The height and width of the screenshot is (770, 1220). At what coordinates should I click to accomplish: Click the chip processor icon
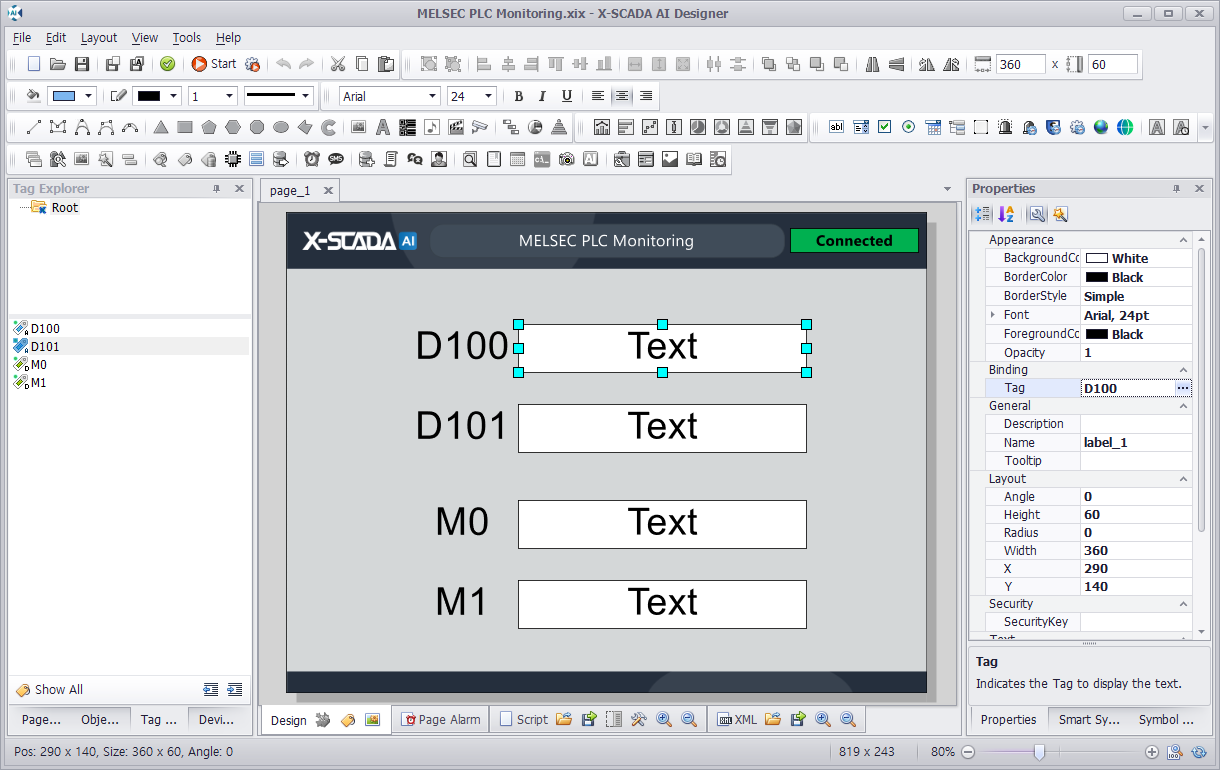[233, 159]
